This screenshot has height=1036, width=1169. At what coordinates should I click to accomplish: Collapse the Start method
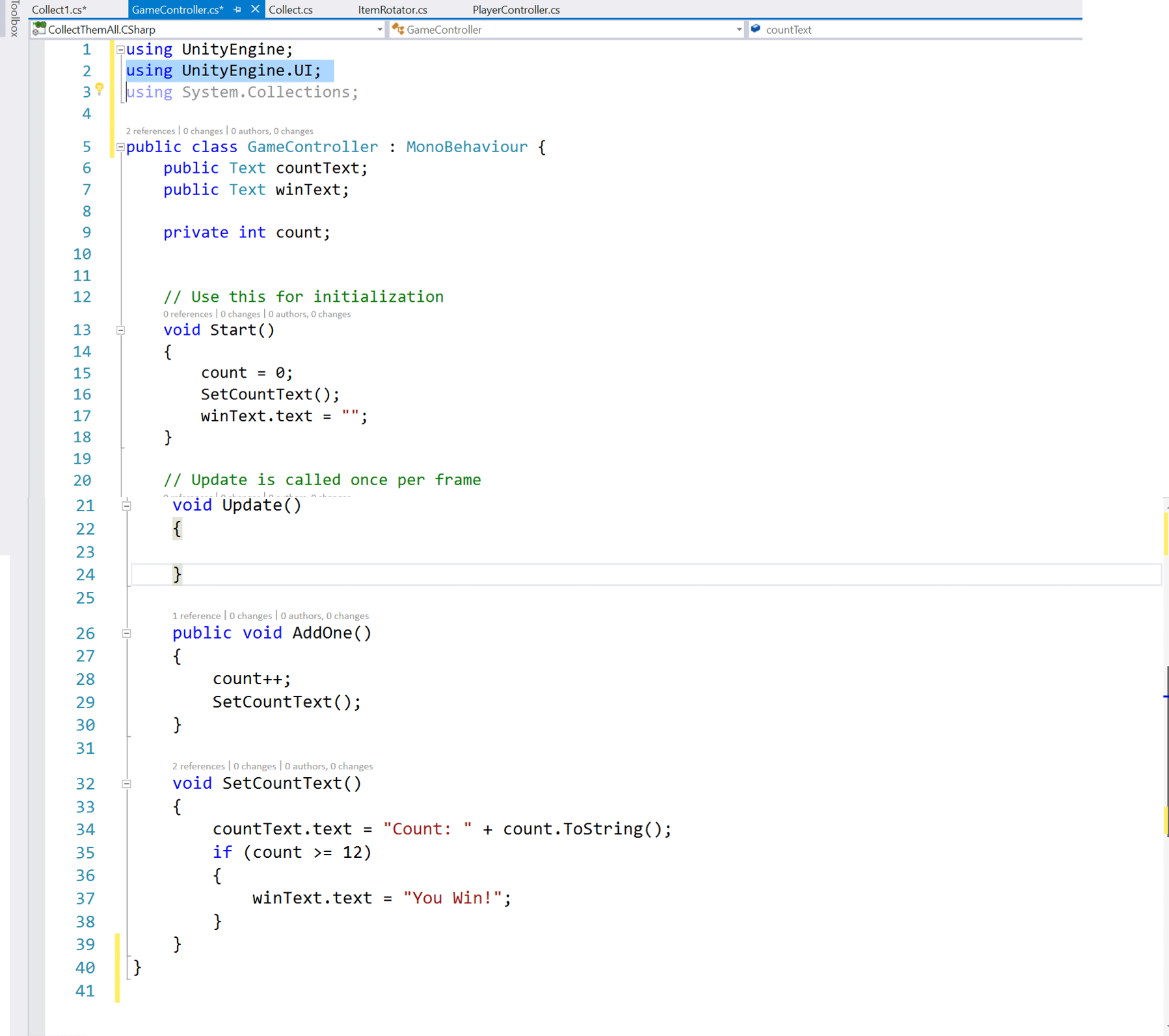pyautogui.click(x=120, y=330)
